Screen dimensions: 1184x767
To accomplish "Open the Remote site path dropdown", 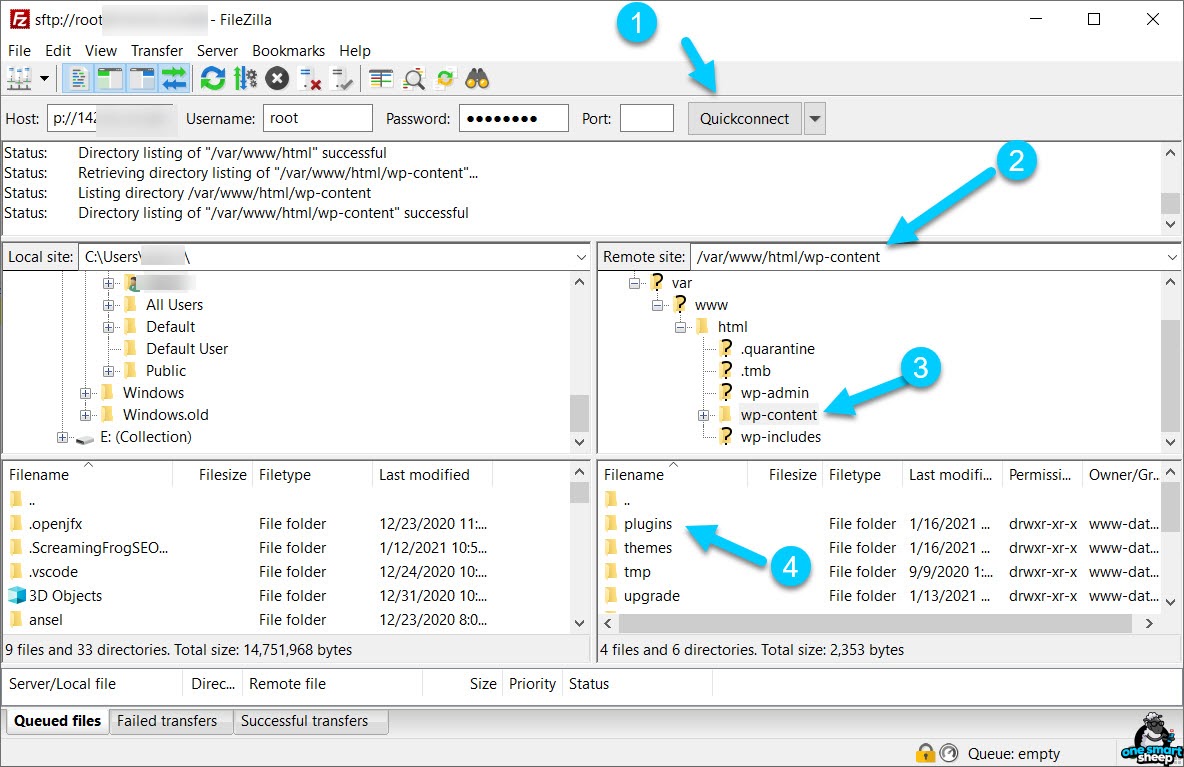I will point(1172,257).
